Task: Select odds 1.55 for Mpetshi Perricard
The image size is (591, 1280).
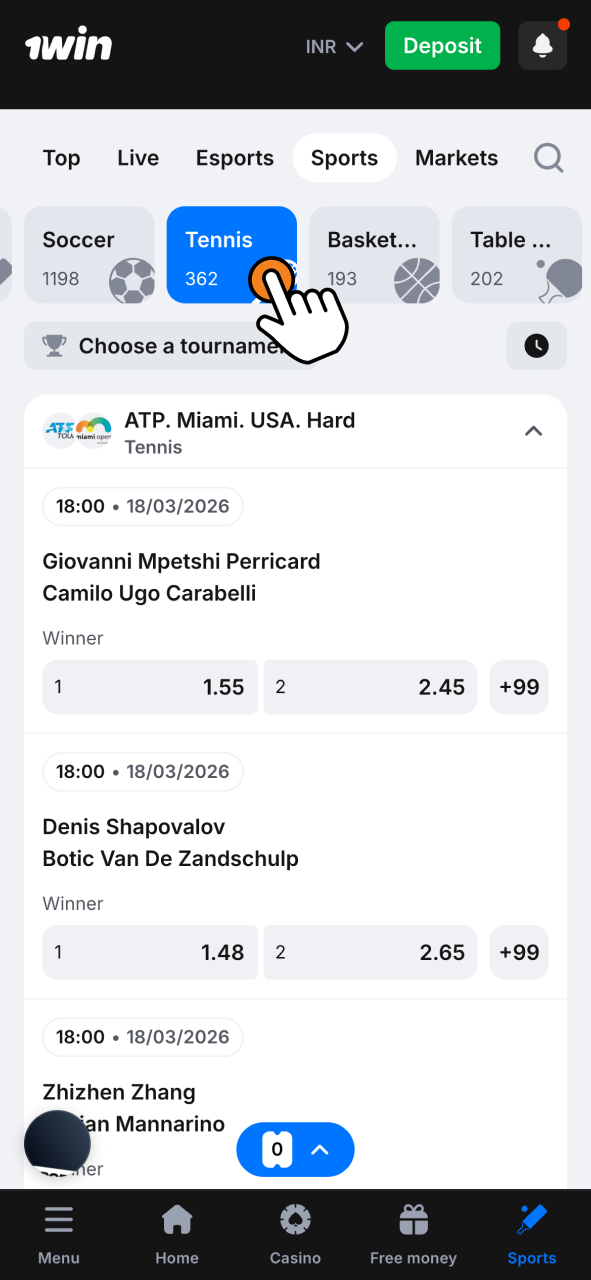Action: click(x=149, y=687)
